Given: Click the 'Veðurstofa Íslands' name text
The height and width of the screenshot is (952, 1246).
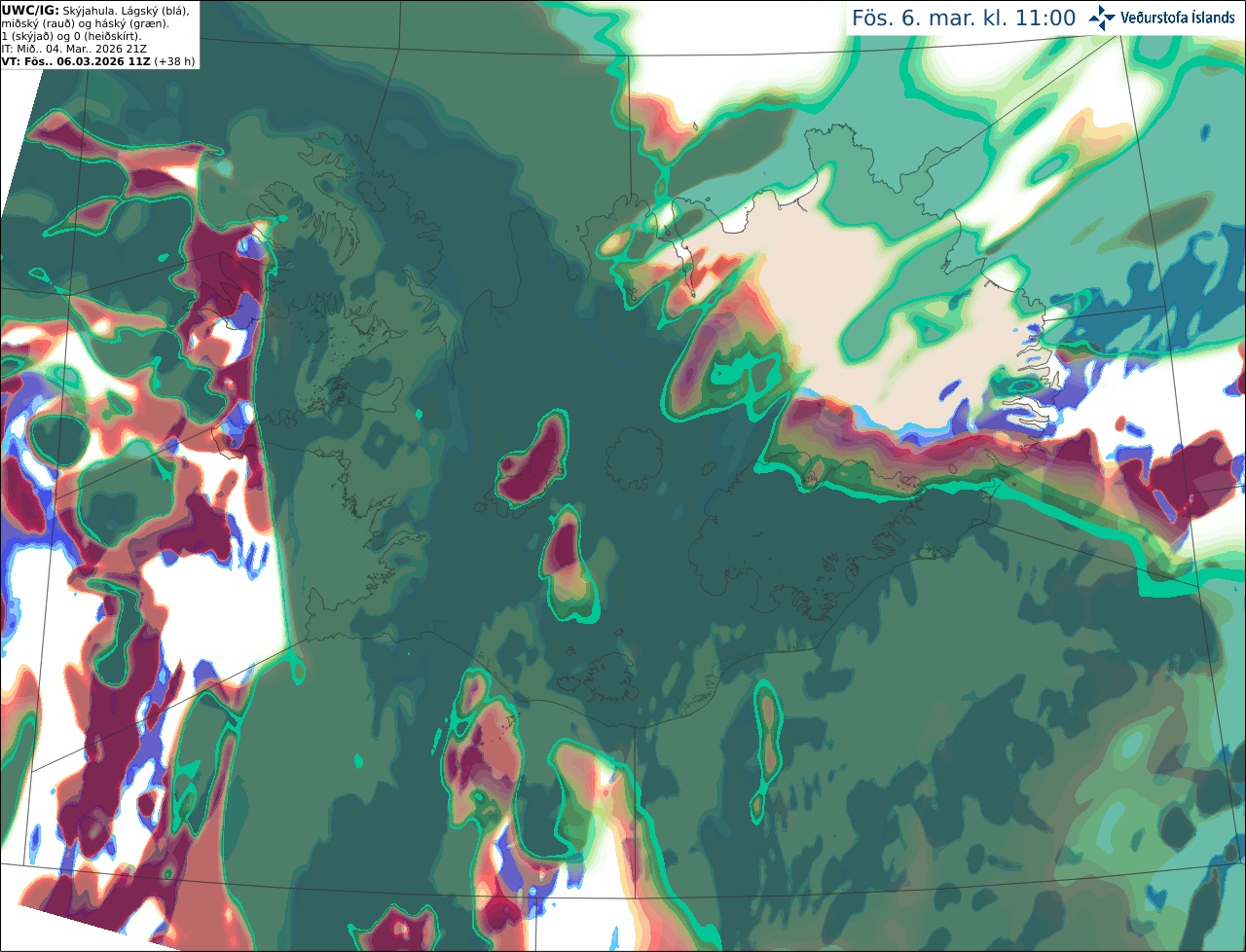Looking at the screenshot, I should tap(1178, 18).
